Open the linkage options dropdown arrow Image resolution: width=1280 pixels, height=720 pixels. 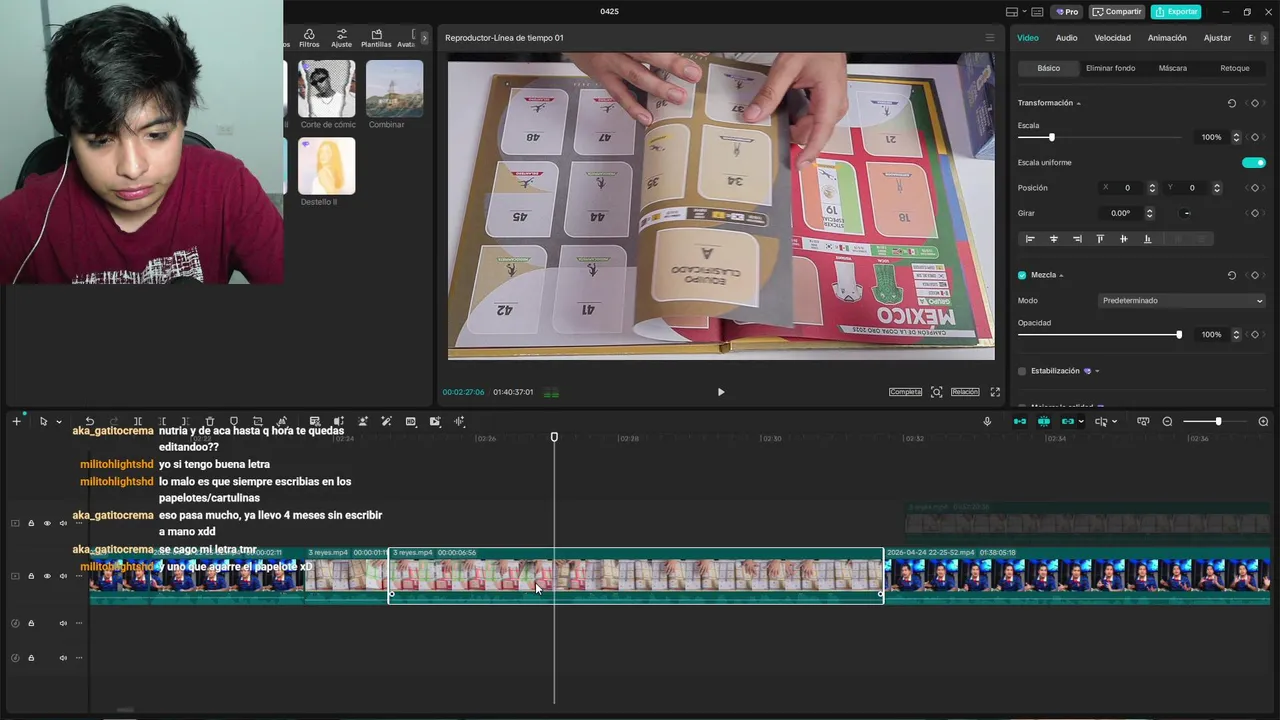click(x=1080, y=422)
